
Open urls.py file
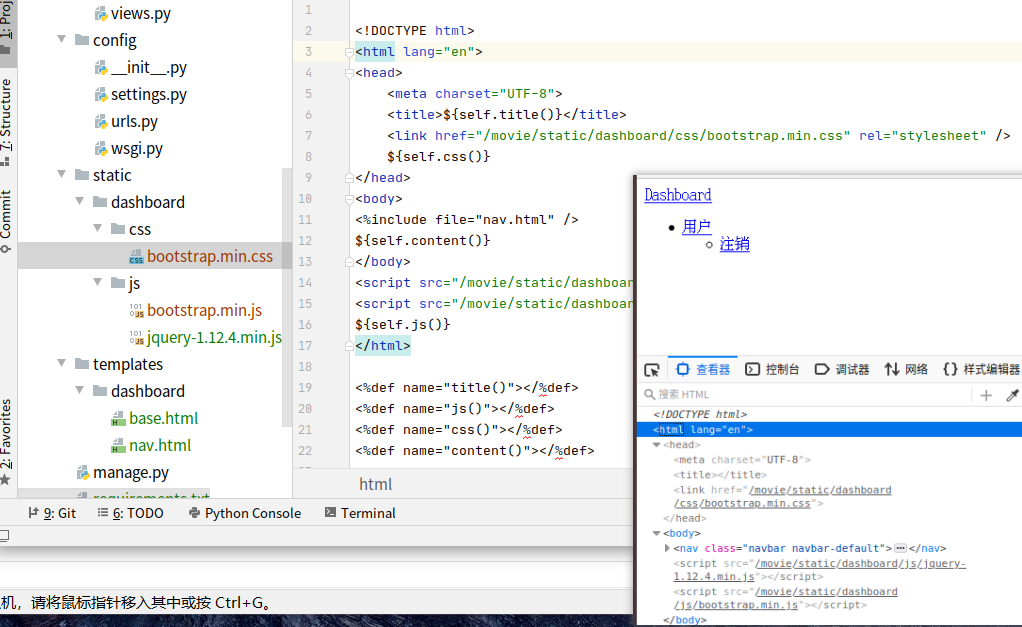pos(134,121)
